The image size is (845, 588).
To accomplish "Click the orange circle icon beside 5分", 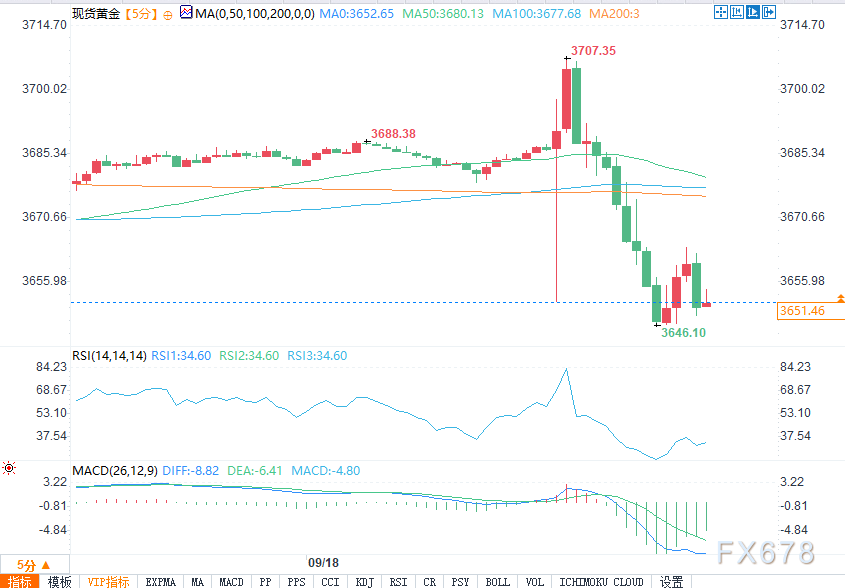I will (x=168, y=15).
